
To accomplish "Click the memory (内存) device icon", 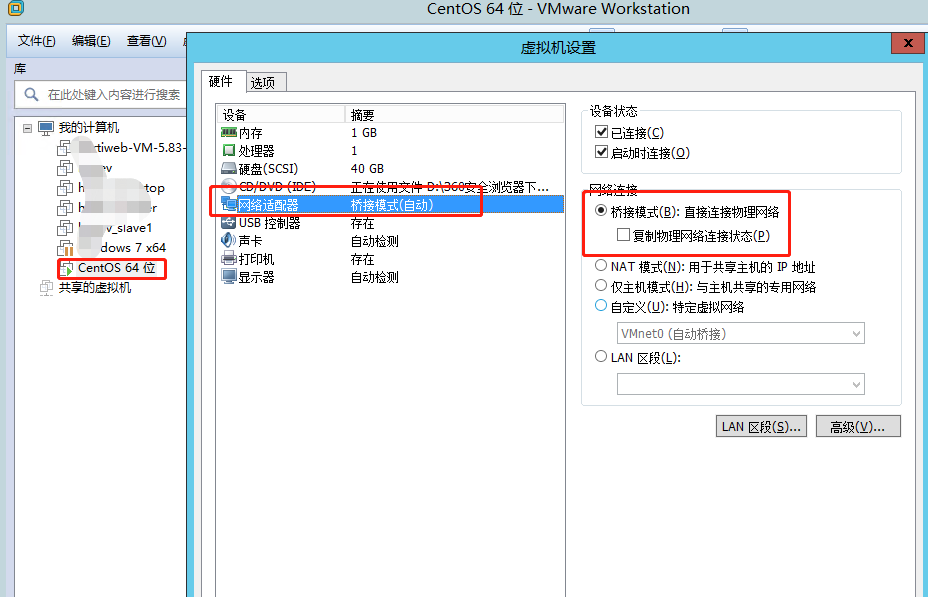I will (228, 133).
